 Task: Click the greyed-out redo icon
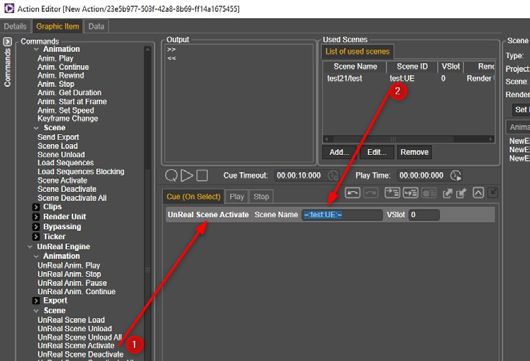tap(371, 193)
